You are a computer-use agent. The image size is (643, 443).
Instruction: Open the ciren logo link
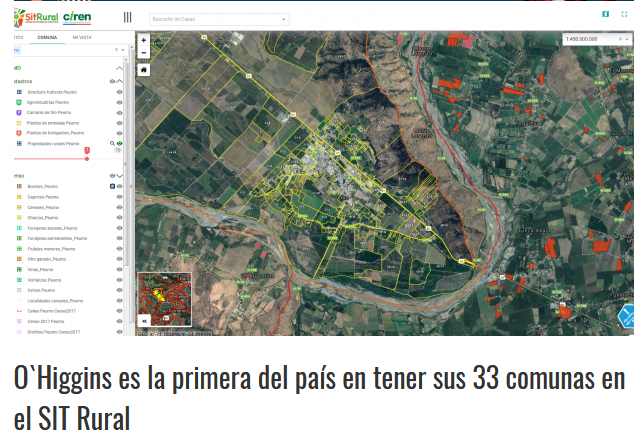(x=77, y=17)
